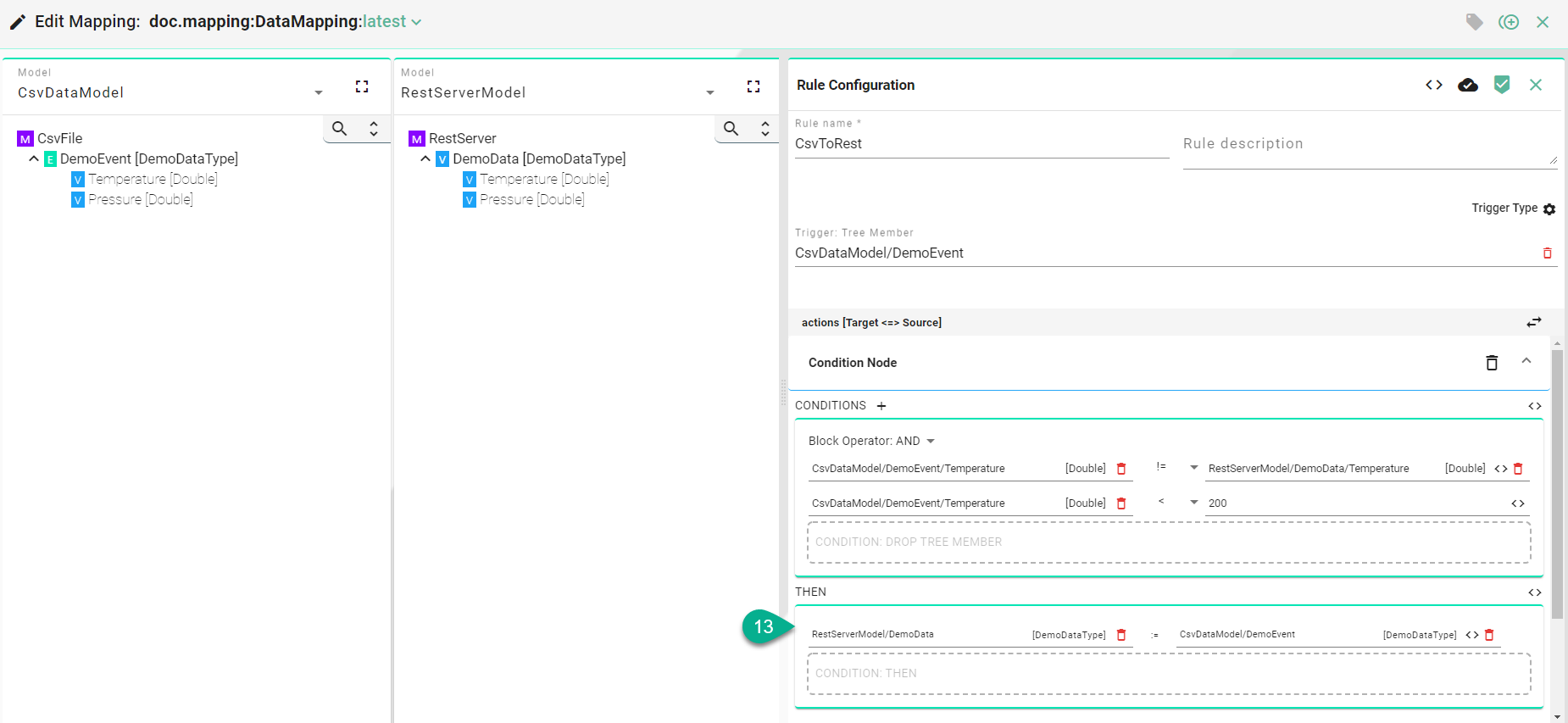Delete first condition left operand

pyautogui.click(x=1121, y=469)
